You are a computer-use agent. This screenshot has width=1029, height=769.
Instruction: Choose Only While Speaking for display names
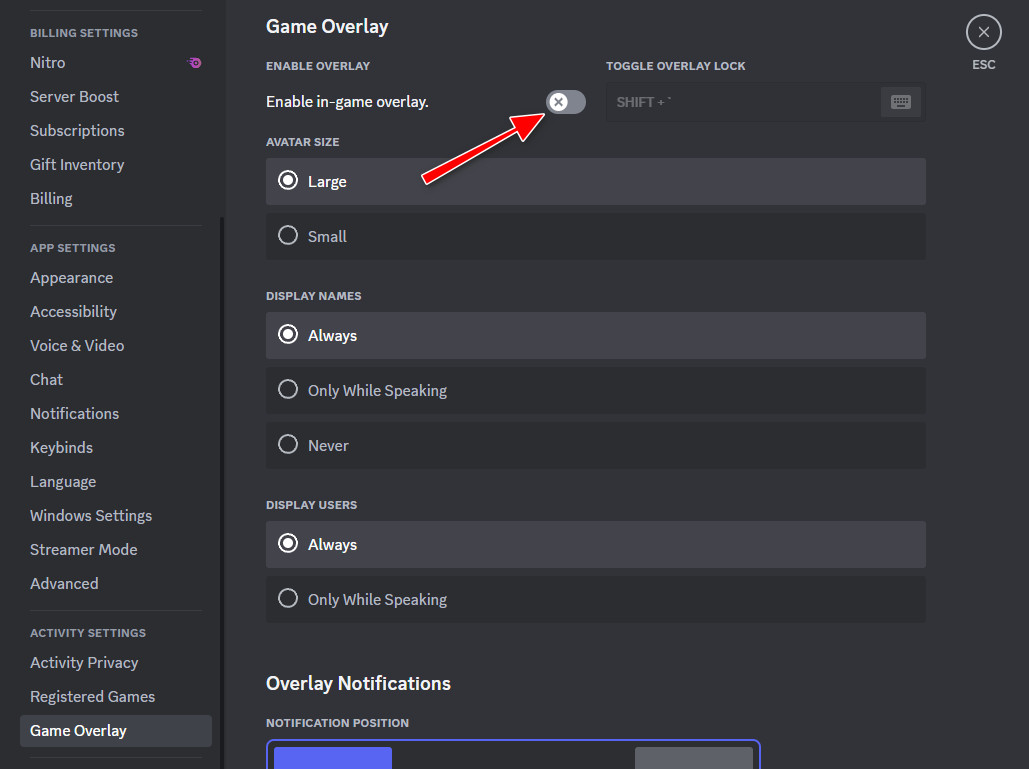point(289,390)
